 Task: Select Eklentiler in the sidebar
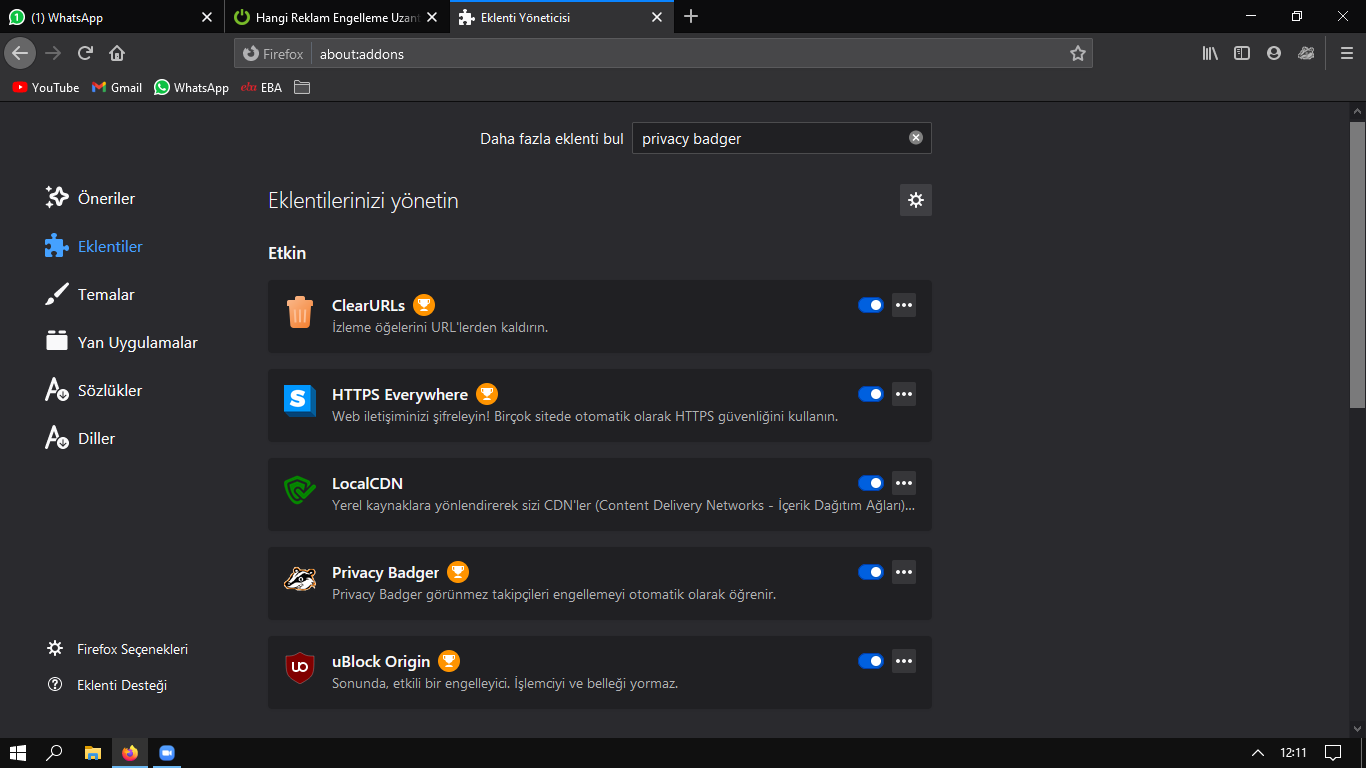[94, 246]
